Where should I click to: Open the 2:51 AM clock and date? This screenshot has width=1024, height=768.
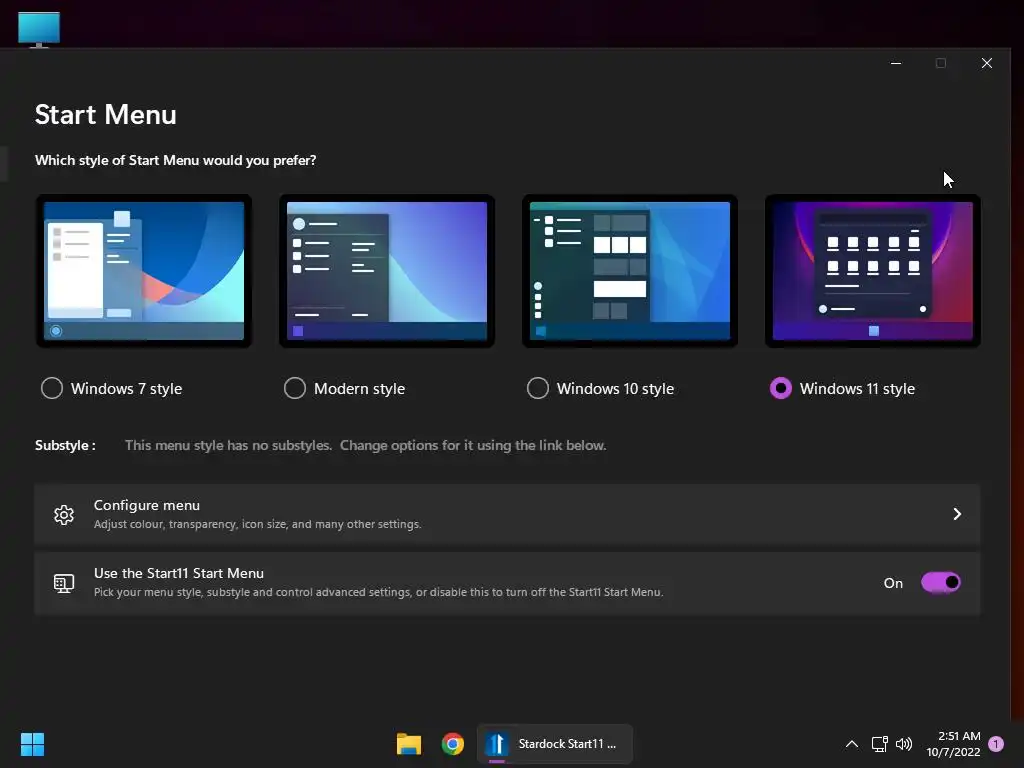[x=953, y=744]
